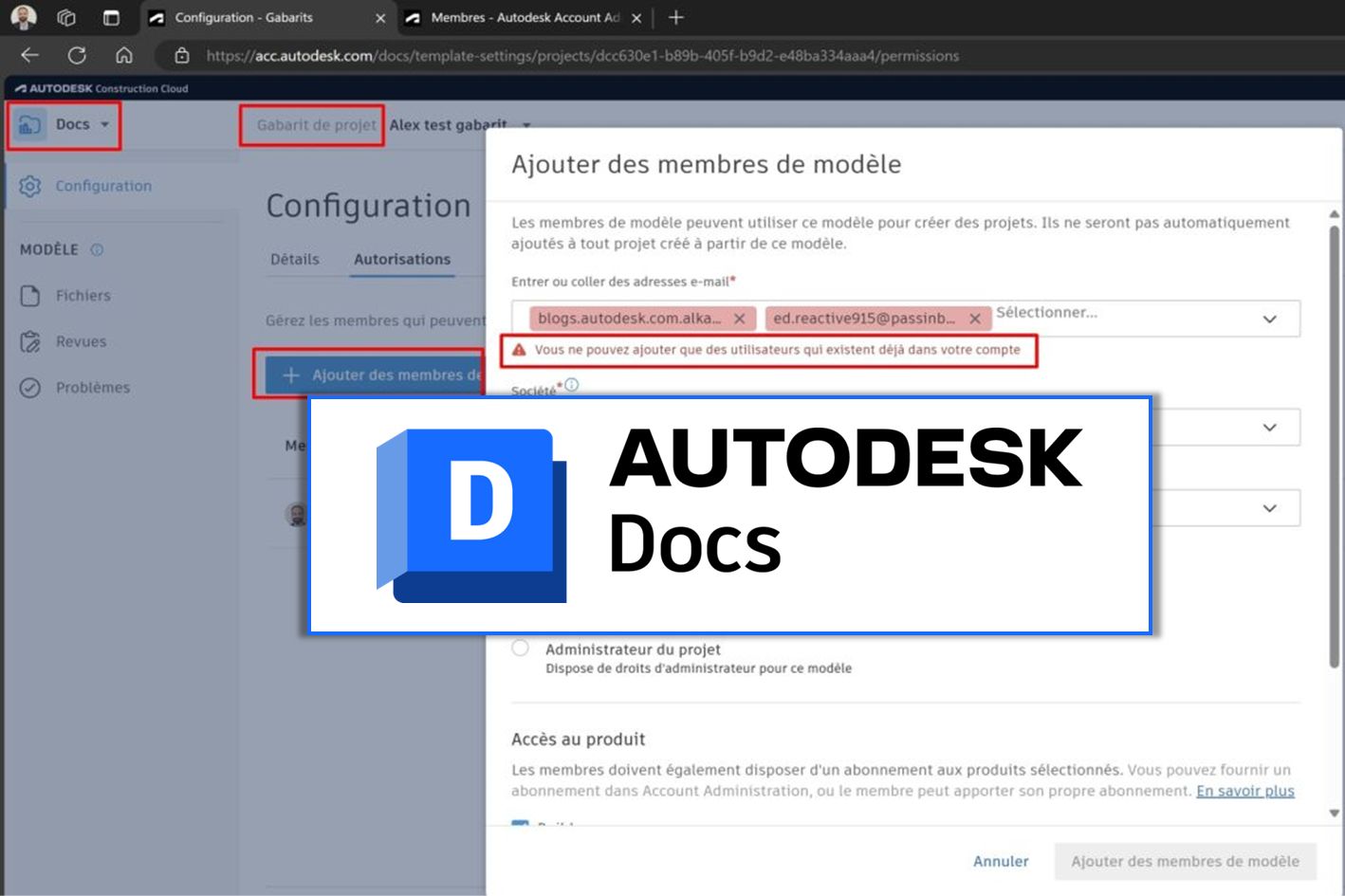The height and width of the screenshot is (896, 1345).
Task: Click the info tooltip icon beside Société
Action: point(573,384)
